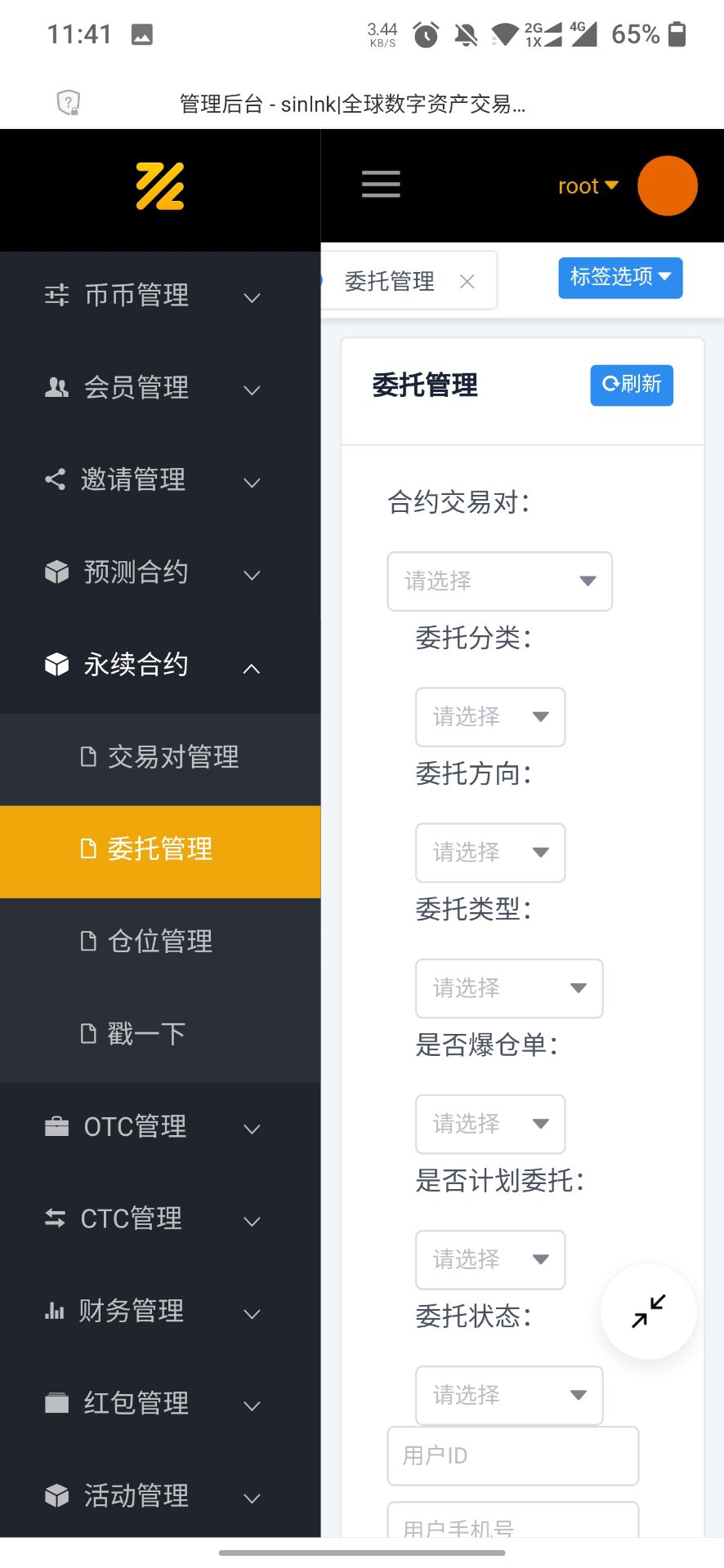
Task: Click the OTC管理 briefcase icon
Action: [56, 1127]
